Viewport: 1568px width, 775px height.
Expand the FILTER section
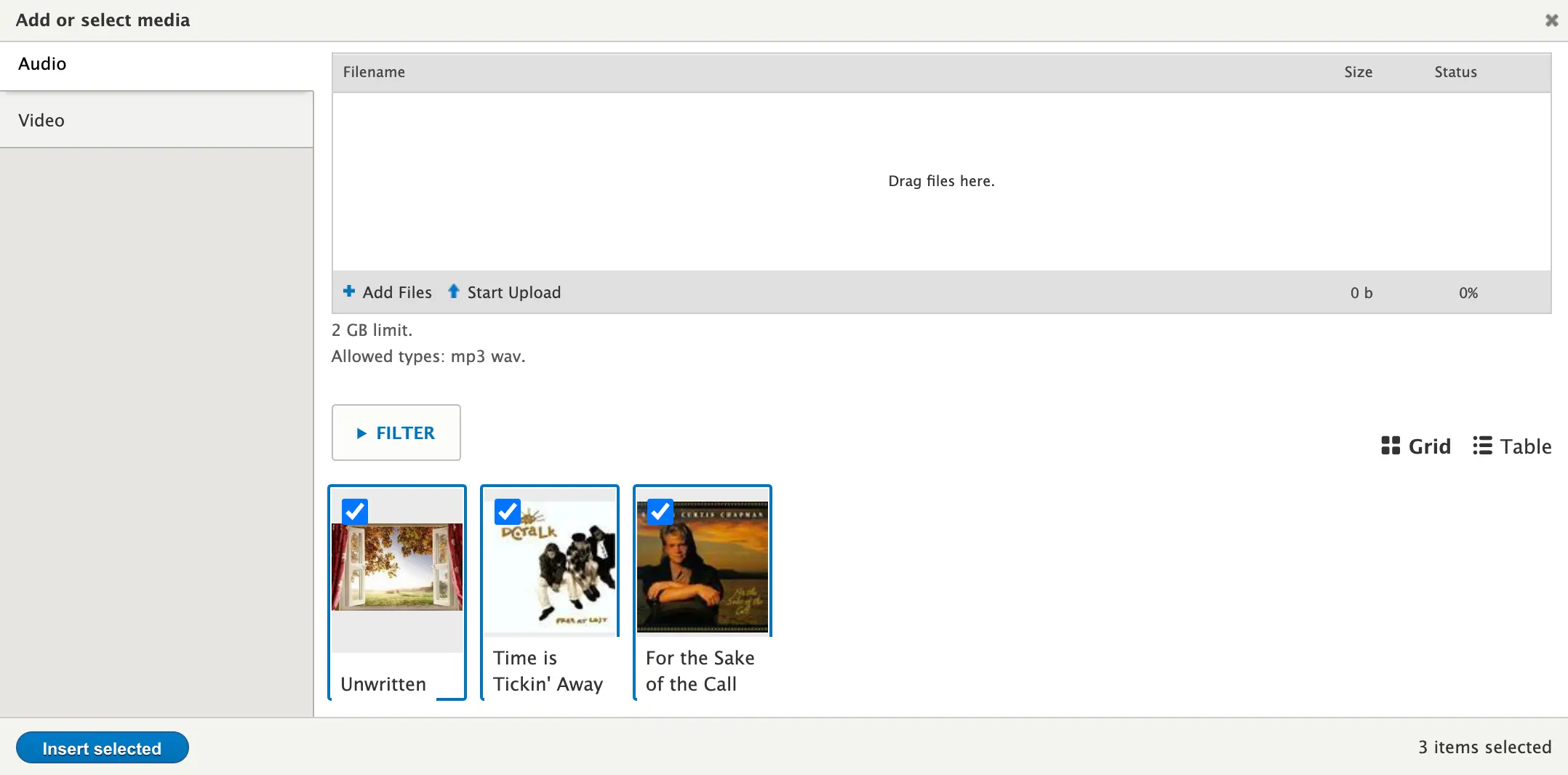pyautogui.click(x=396, y=433)
